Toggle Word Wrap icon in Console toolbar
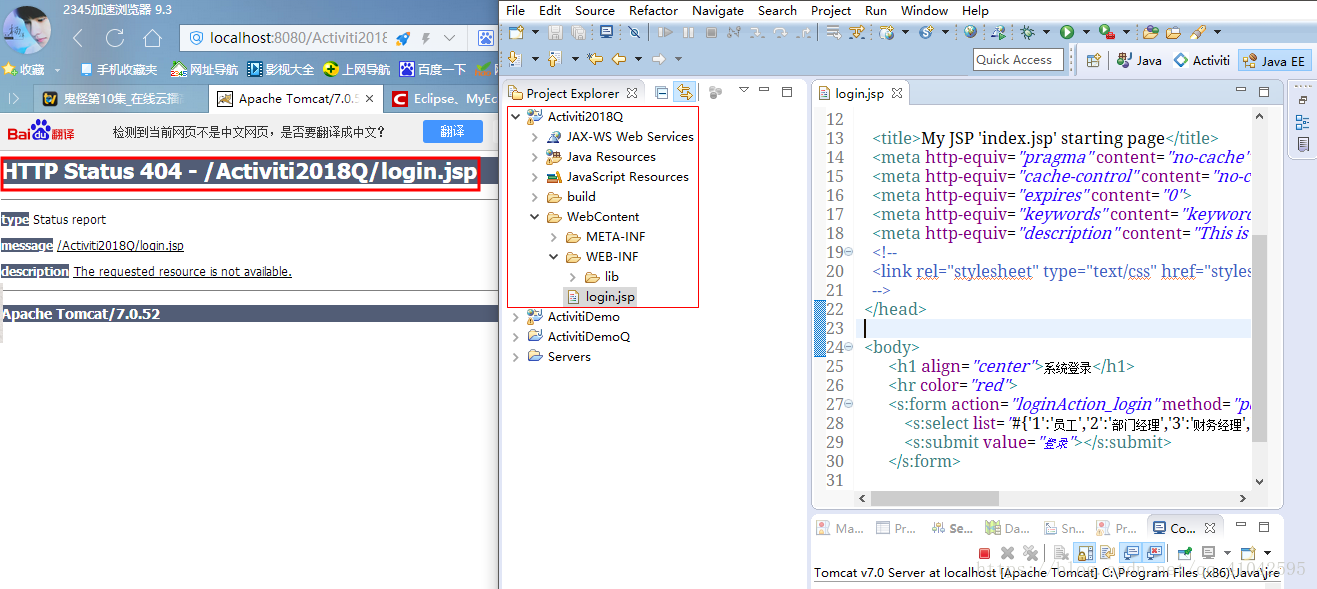 click(x=1107, y=553)
